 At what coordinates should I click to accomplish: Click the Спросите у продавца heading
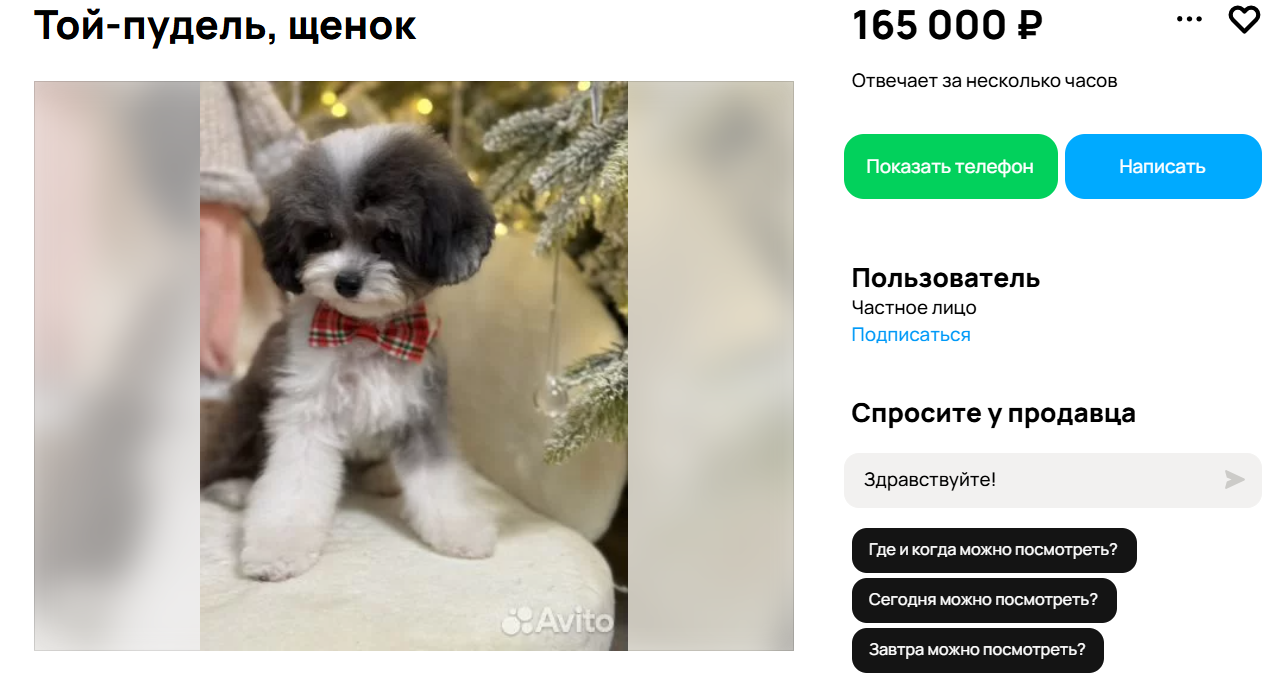click(993, 413)
